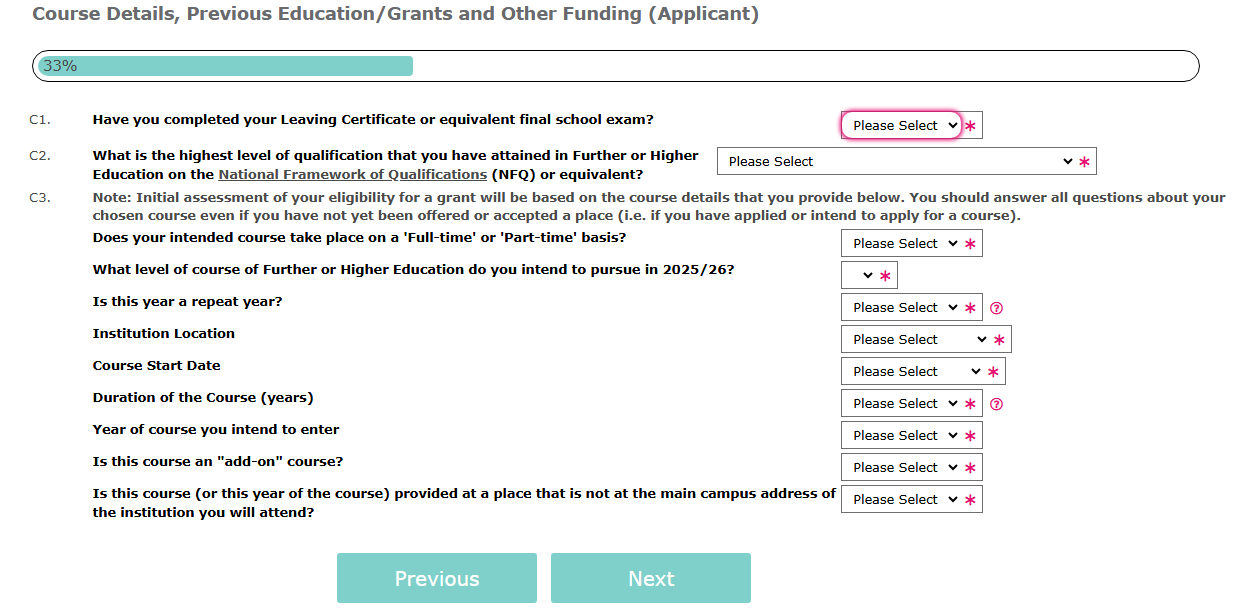Open course level for 2025/26 dropdown
Screen dimensions: 1235x611
coord(859,275)
